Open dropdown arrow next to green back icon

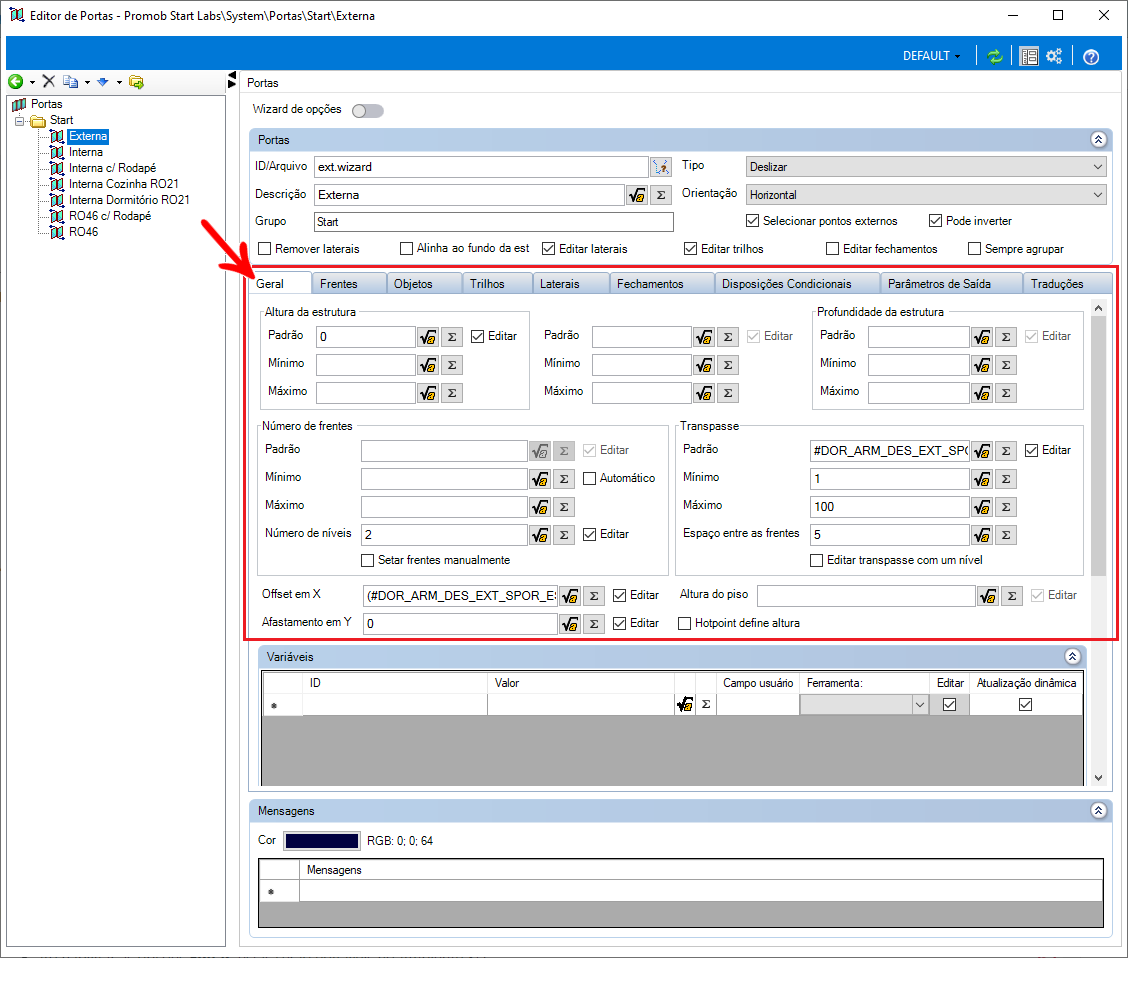coord(32,83)
